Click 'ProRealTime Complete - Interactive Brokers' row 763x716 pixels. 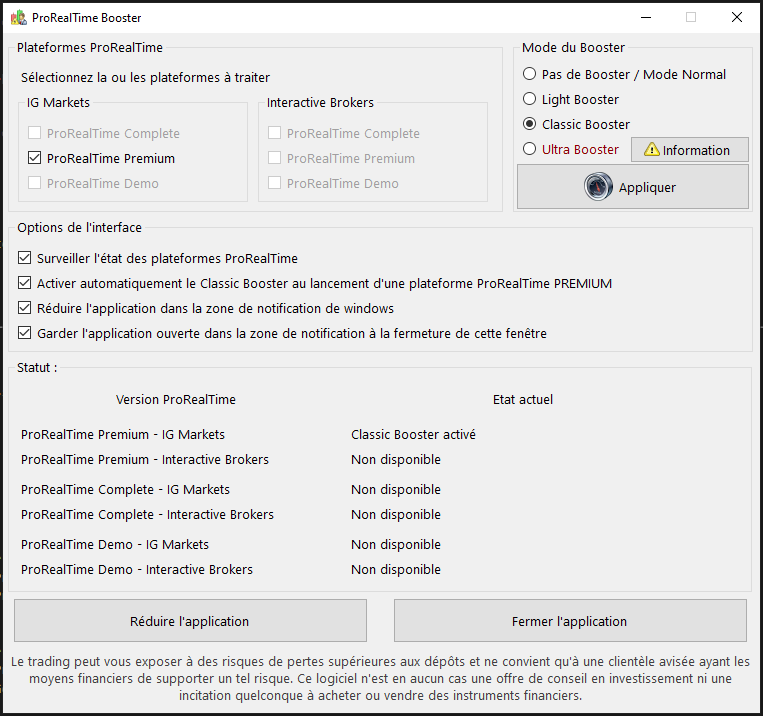(x=147, y=514)
